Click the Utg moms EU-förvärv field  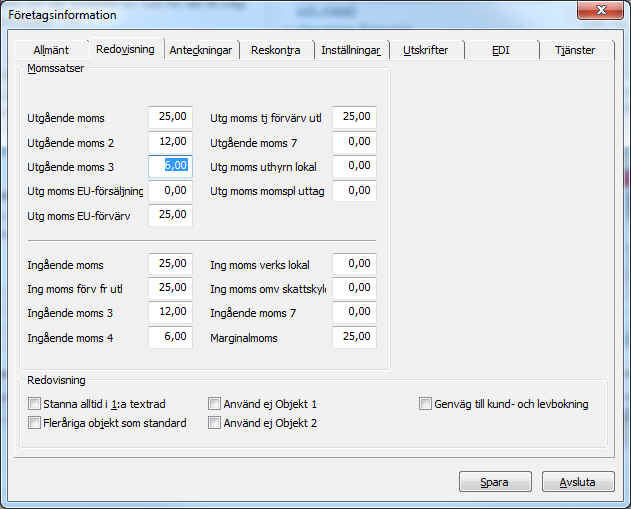[170, 215]
